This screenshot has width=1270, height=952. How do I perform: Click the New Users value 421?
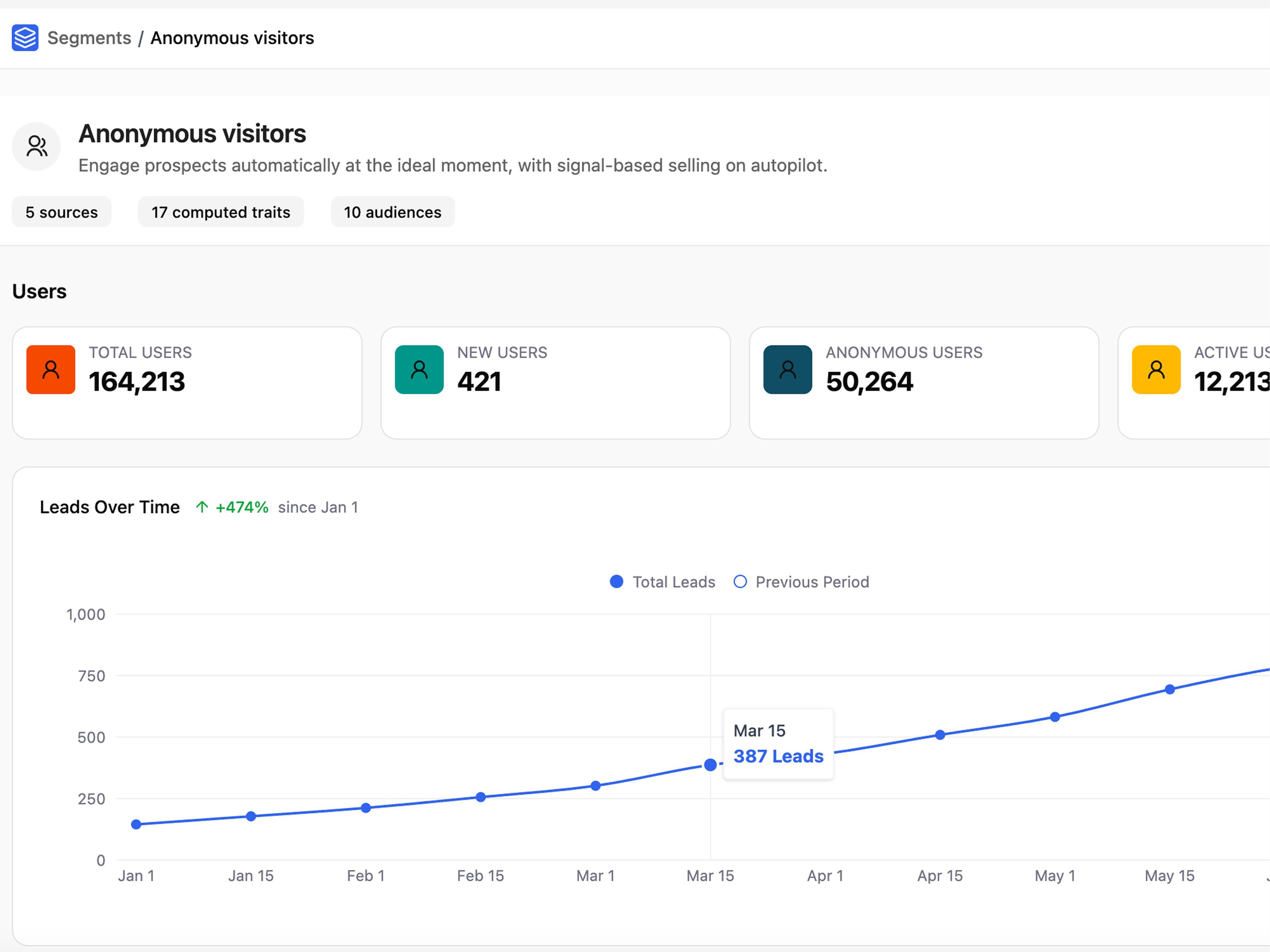click(x=479, y=382)
